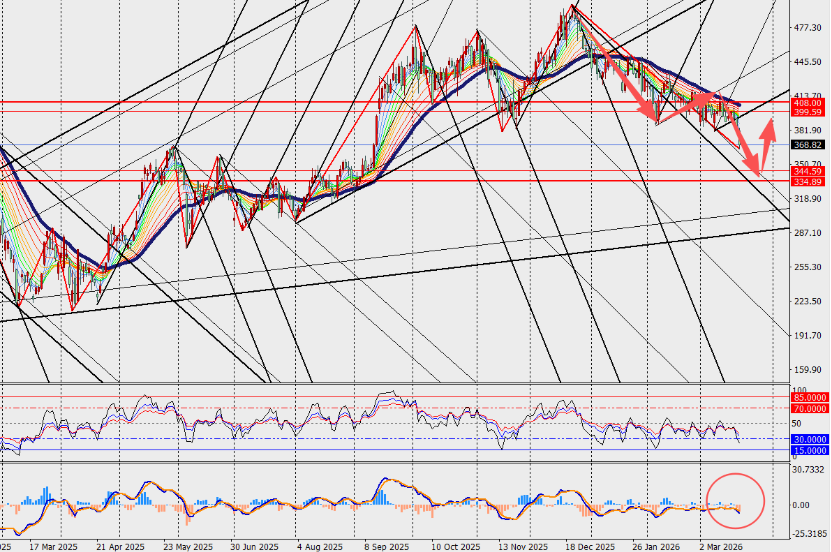Select the blue 30.0000 oversold level label
Screen dimensions: 831x552
(x=810, y=438)
